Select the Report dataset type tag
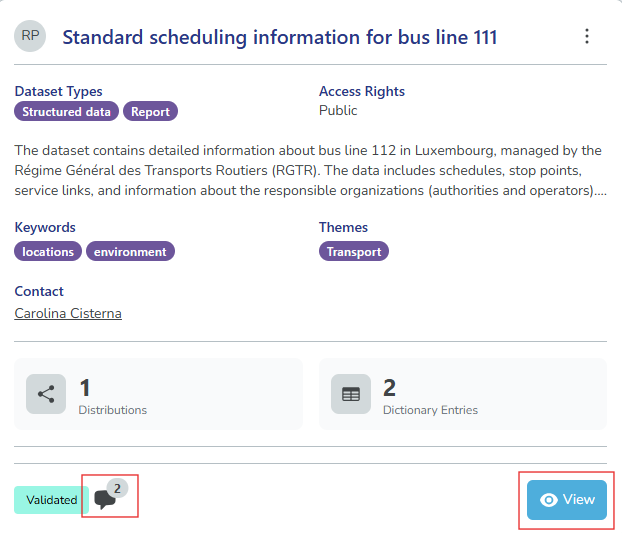 click(x=151, y=112)
